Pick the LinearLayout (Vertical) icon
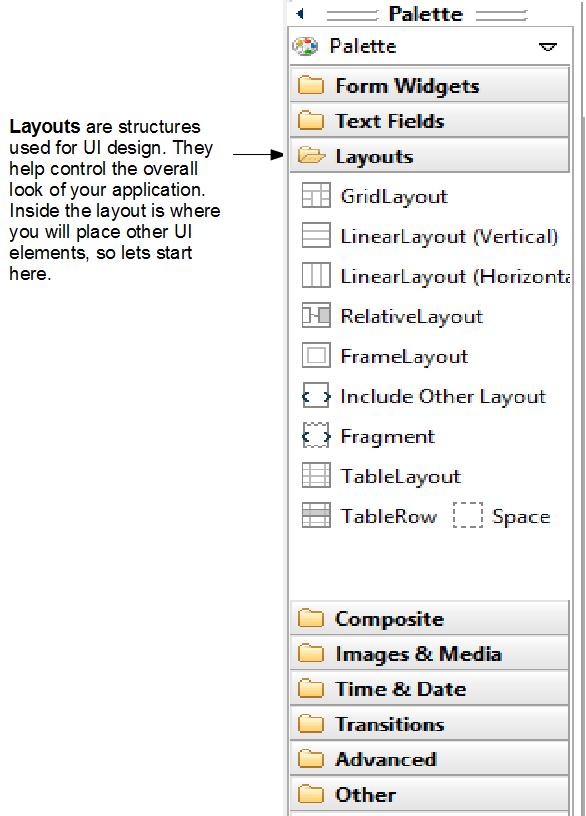The height and width of the screenshot is (816, 586). coord(316,235)
